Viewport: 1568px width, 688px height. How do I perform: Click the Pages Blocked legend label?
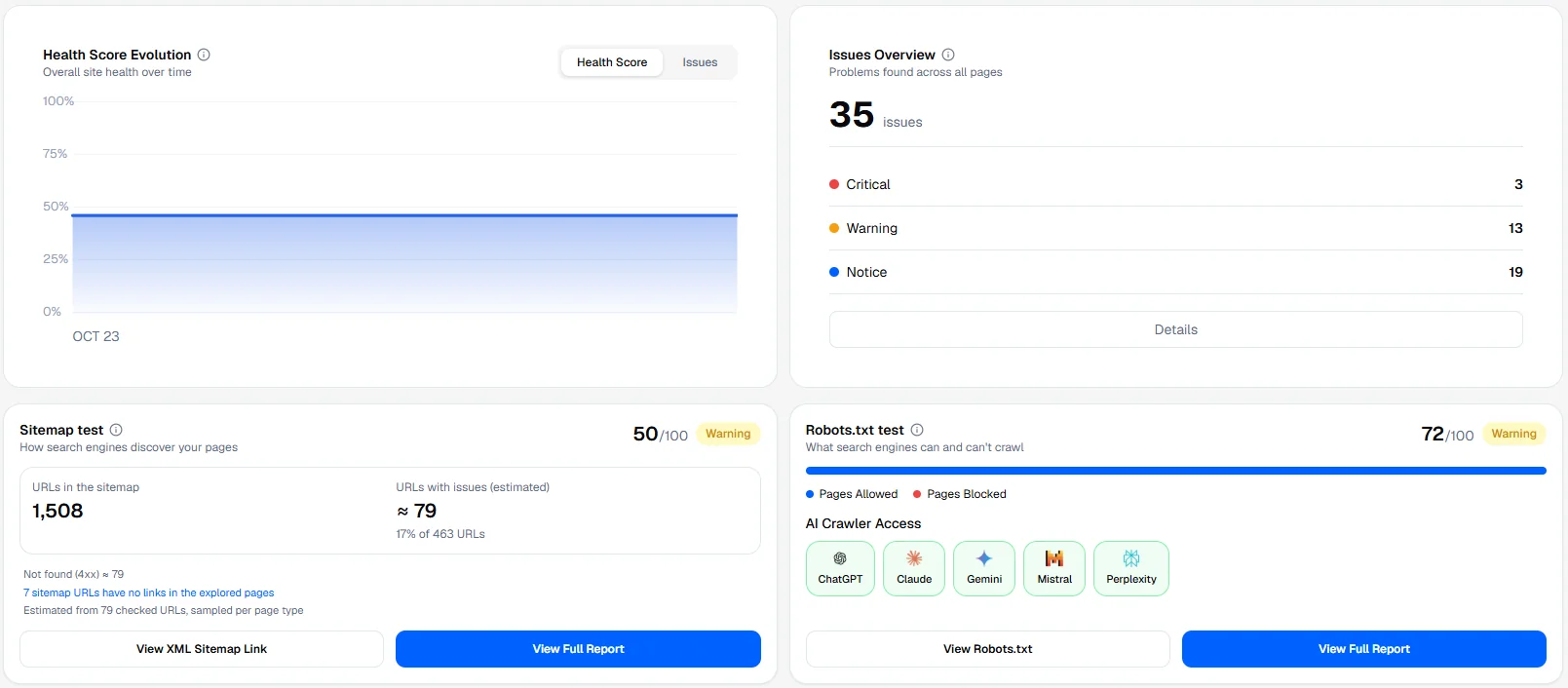point(966,494)
